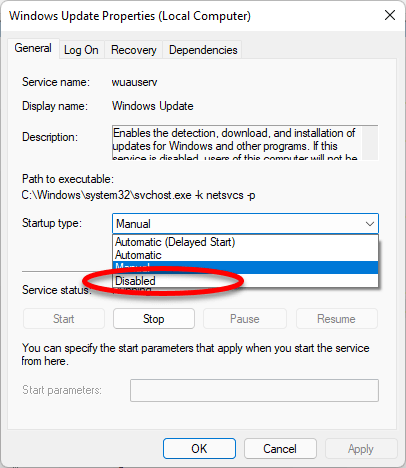Confirm with the OK button
The image size is (406, 468).
pos(199,449)
